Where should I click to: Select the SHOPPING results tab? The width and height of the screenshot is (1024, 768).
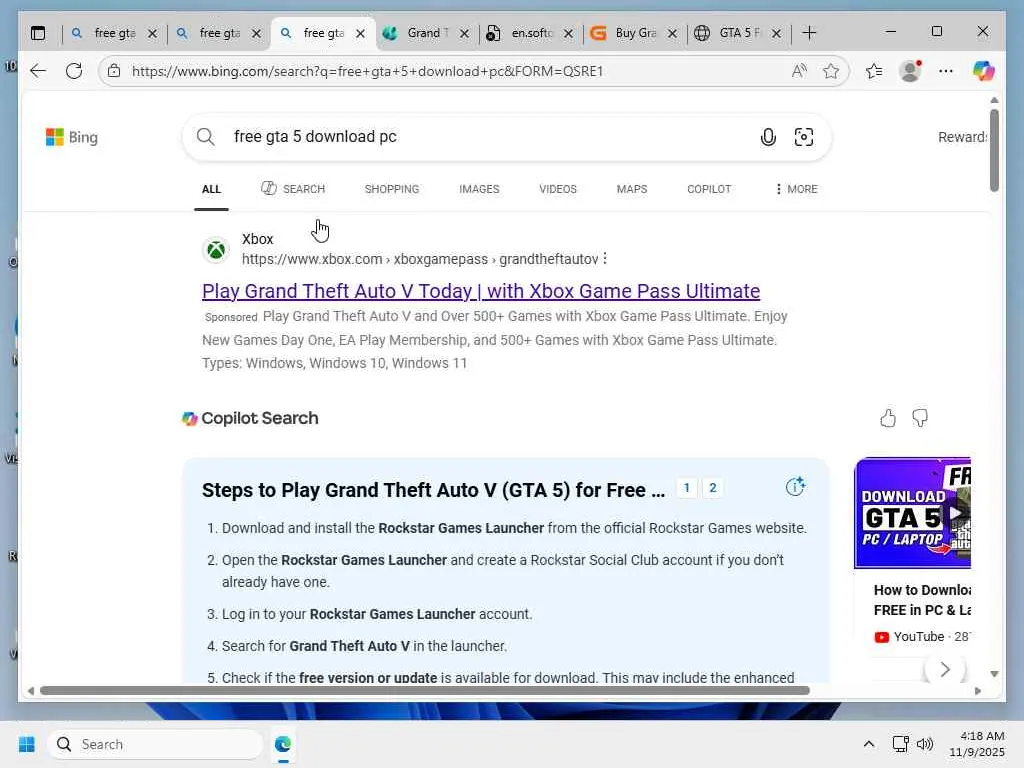pyautogui.click(x=392, y=189)
